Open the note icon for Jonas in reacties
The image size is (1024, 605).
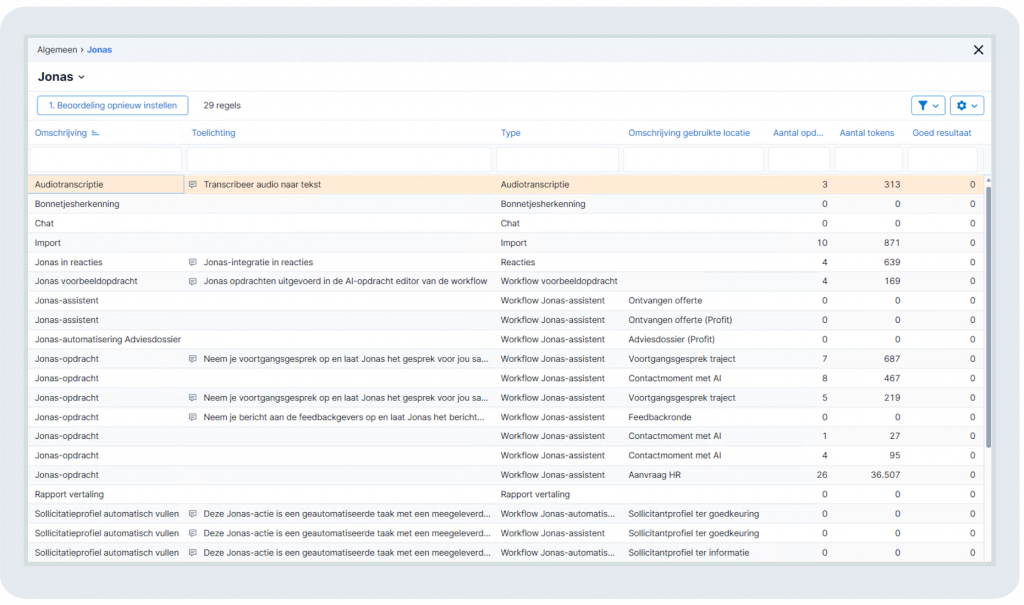tap(193, 263)
